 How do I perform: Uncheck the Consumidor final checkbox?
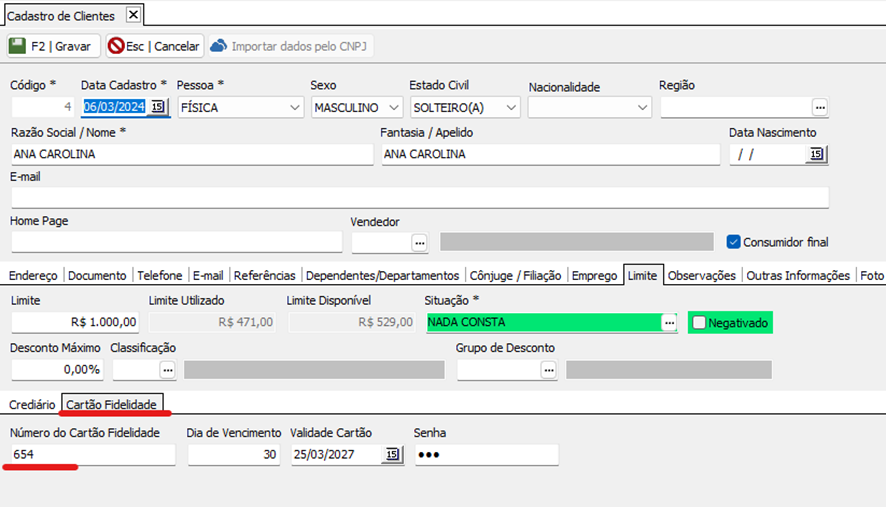tap(733, 242)
